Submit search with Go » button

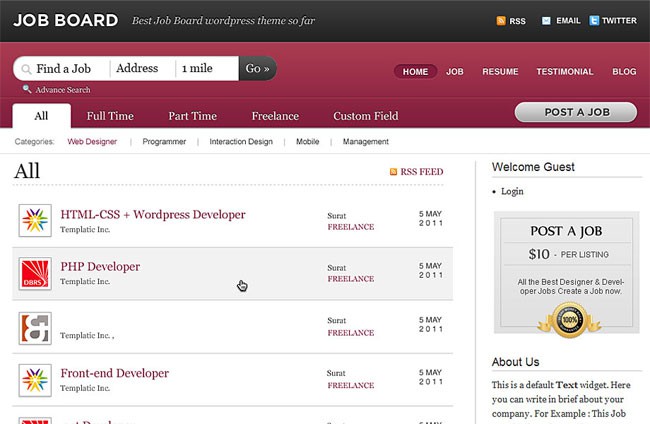(x=257, y=68)
